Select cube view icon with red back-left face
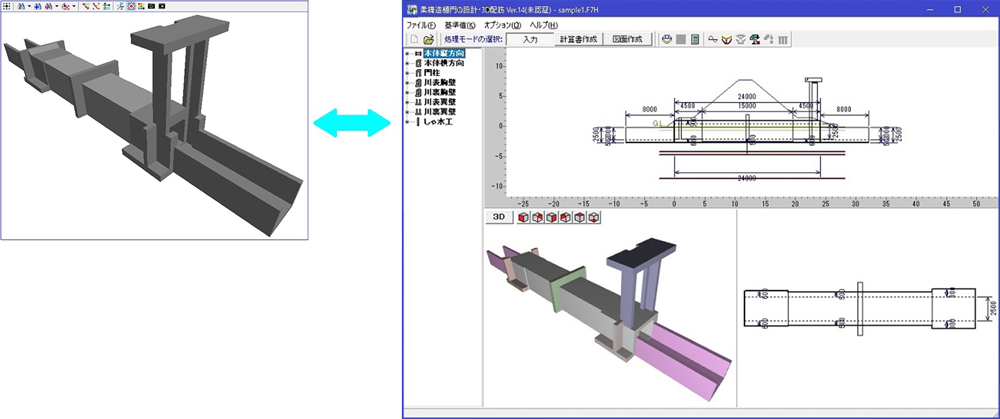 click(x=565, y=217)
